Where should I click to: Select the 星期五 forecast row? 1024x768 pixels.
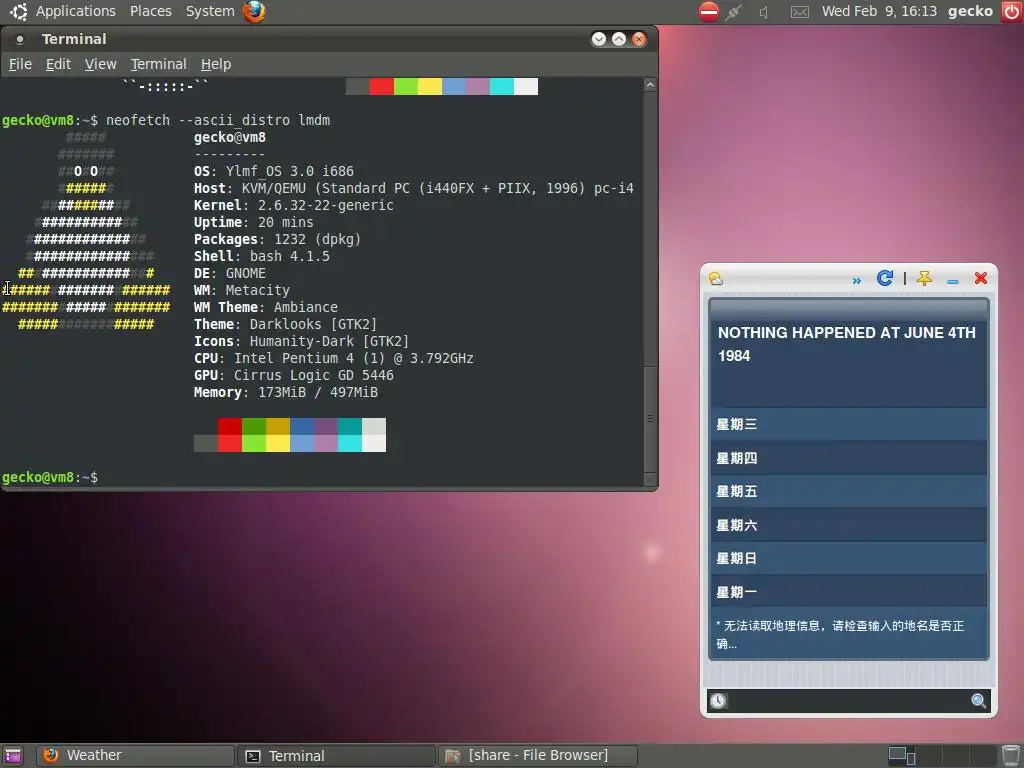(848, 492)
